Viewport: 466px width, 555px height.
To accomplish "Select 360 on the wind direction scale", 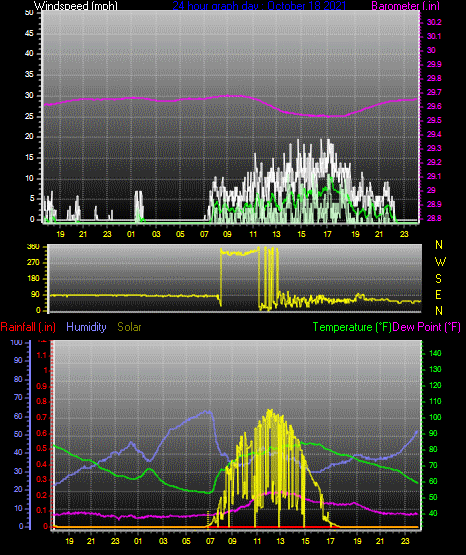I will coord(33,247).
